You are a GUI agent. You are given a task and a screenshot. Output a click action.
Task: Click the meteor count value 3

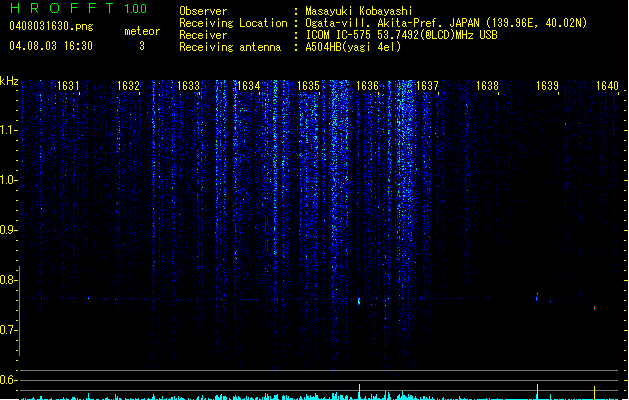pos(142,46)
